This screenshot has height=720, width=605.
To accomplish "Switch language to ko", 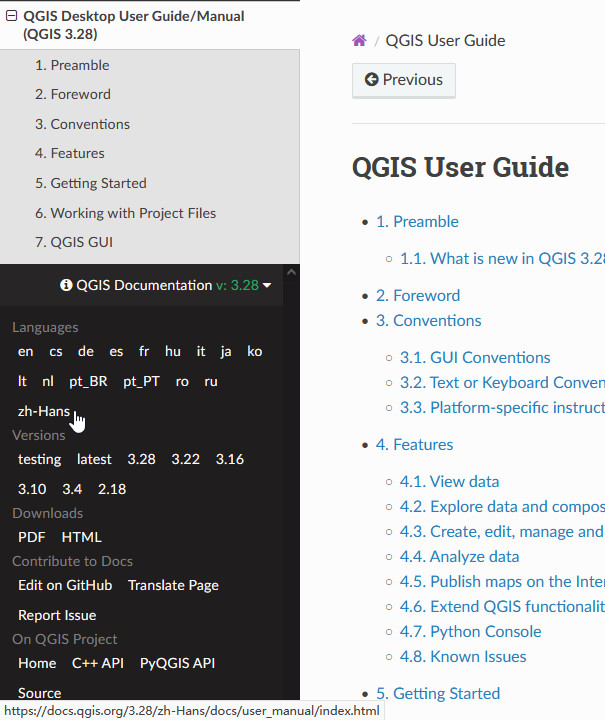I will 254,352.
